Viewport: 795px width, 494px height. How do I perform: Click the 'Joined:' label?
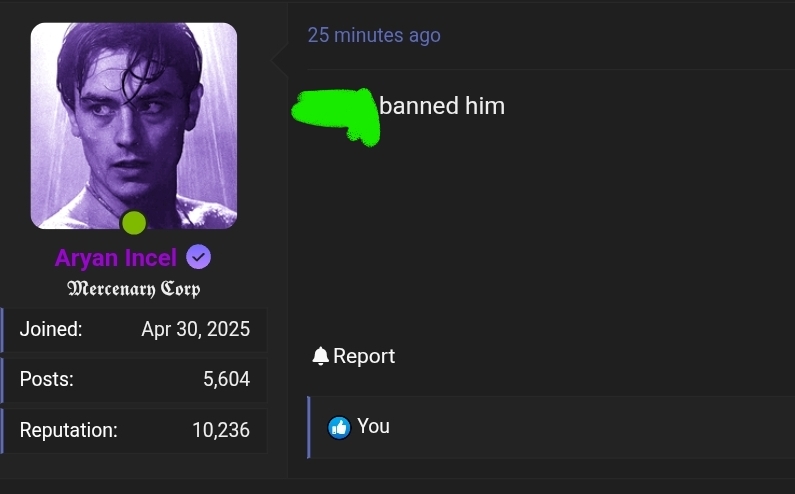[51, 329]
